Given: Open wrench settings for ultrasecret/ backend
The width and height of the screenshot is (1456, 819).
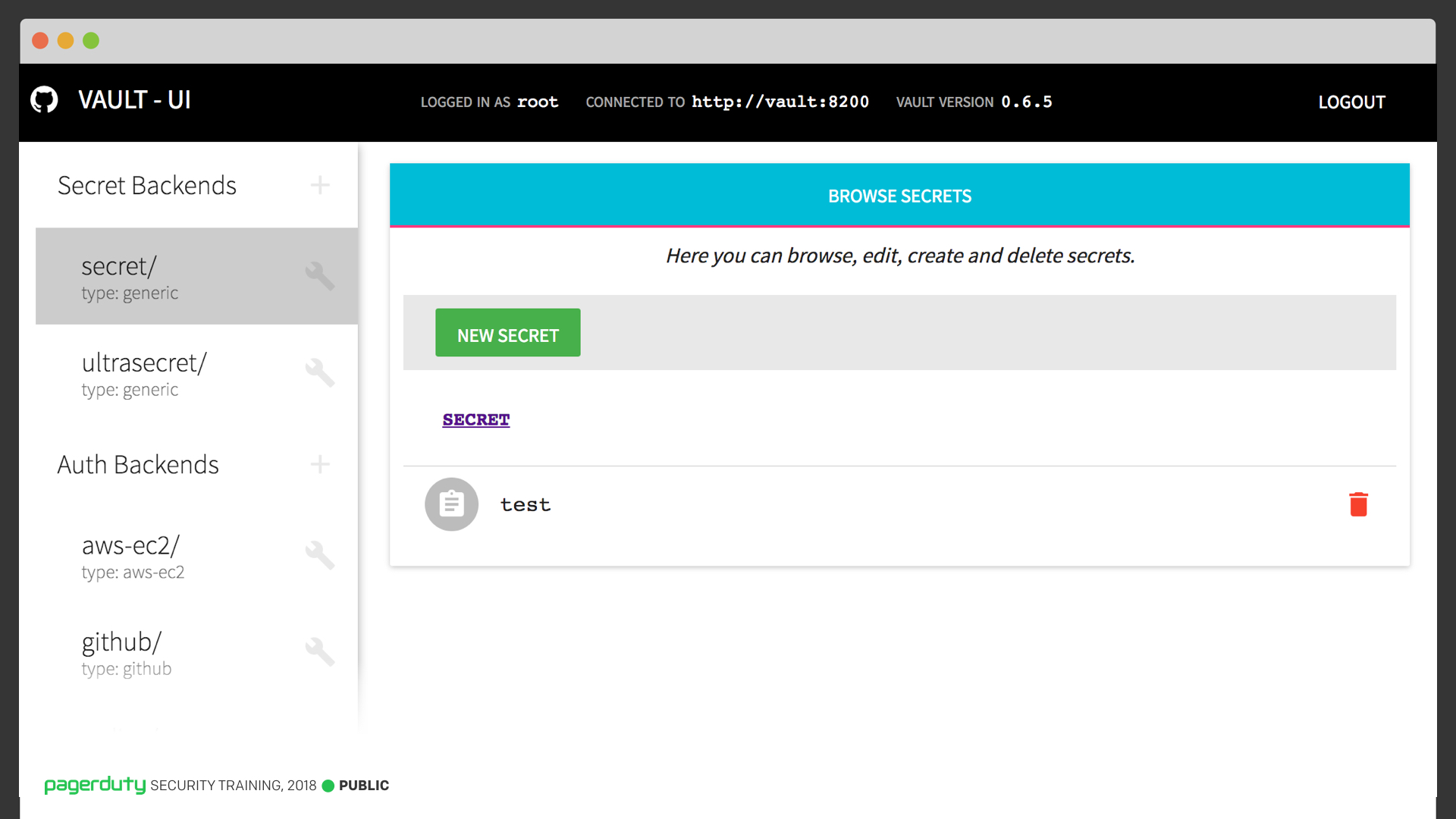Looking at the screenshot, I should (320, 372).
